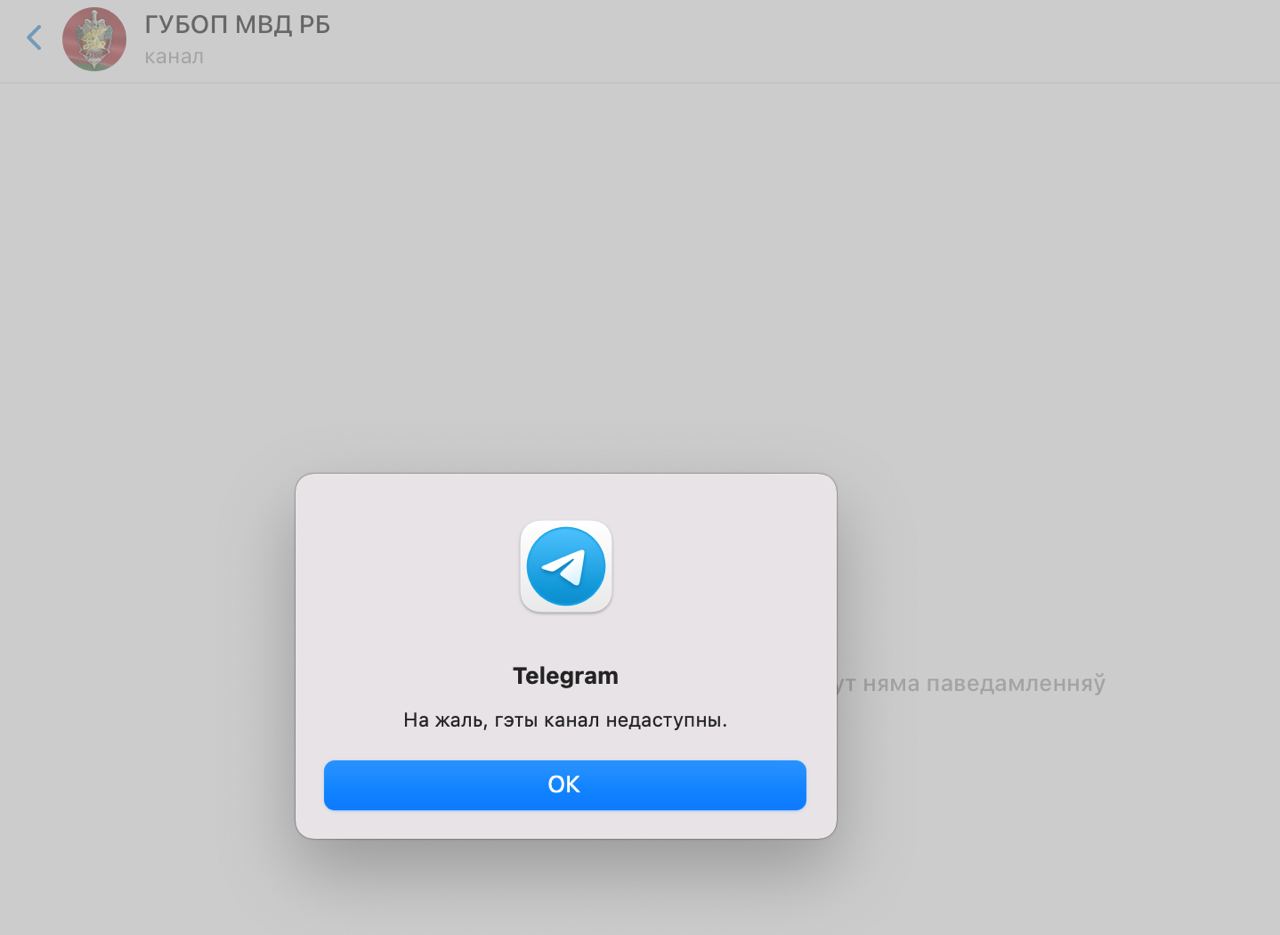Click the word 'паведамленняў' in the background chat
The width and height of the screenshot is (1280, 935).
(x=1016, y=684)
